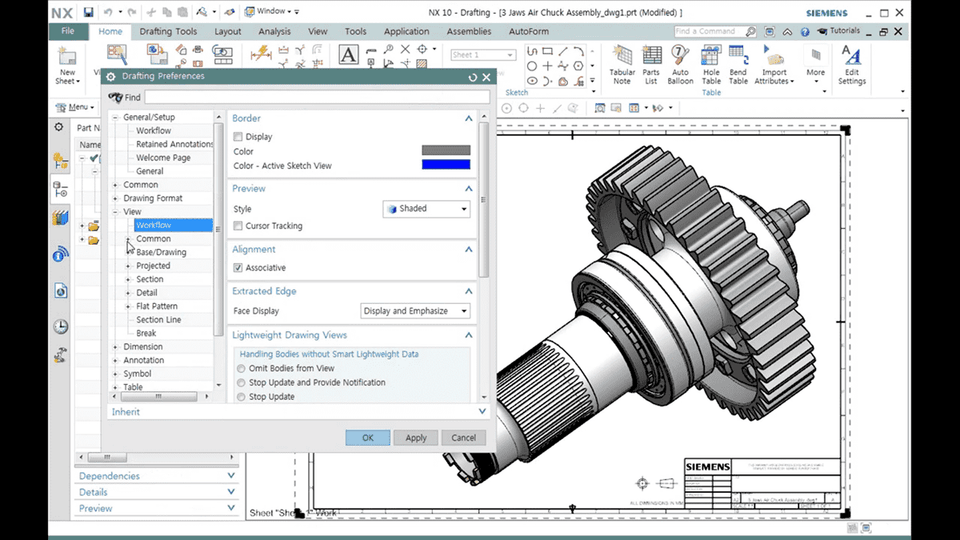Collapse the Extracted Edge section
Viewport: 960px width, 540px height.
468,291
